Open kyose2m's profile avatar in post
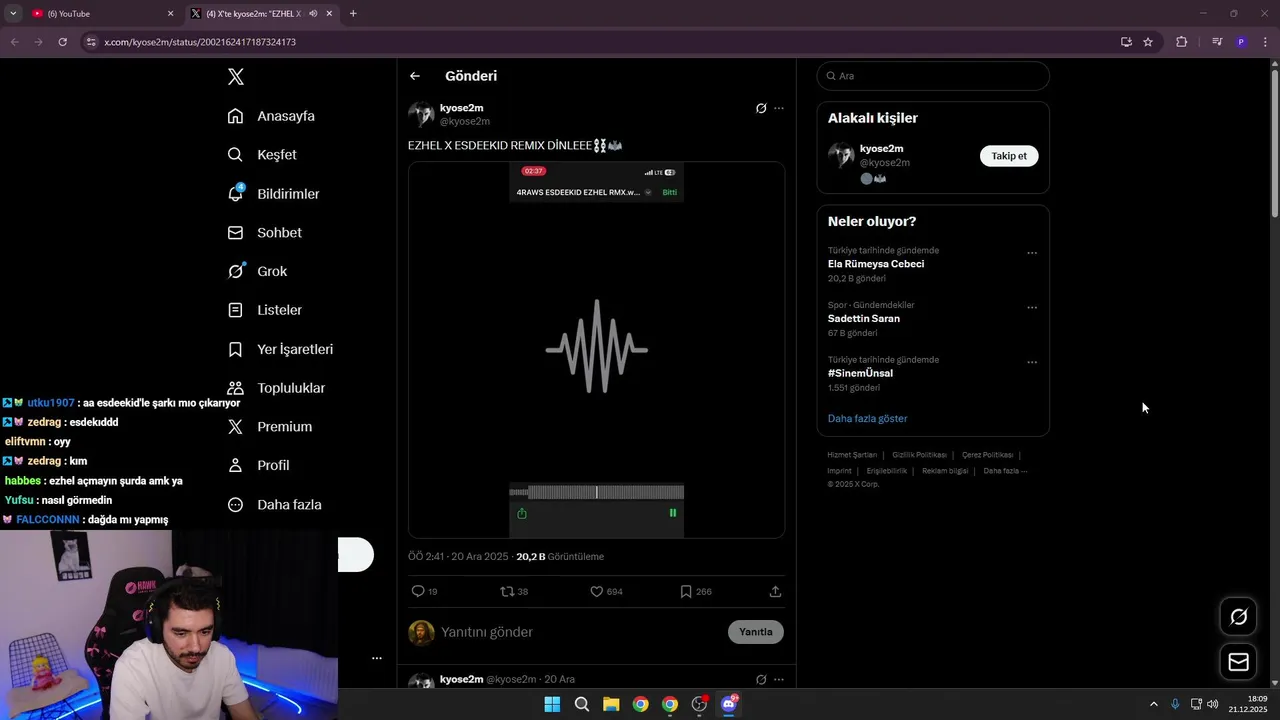1280x720 pixels. click(421, 114)
